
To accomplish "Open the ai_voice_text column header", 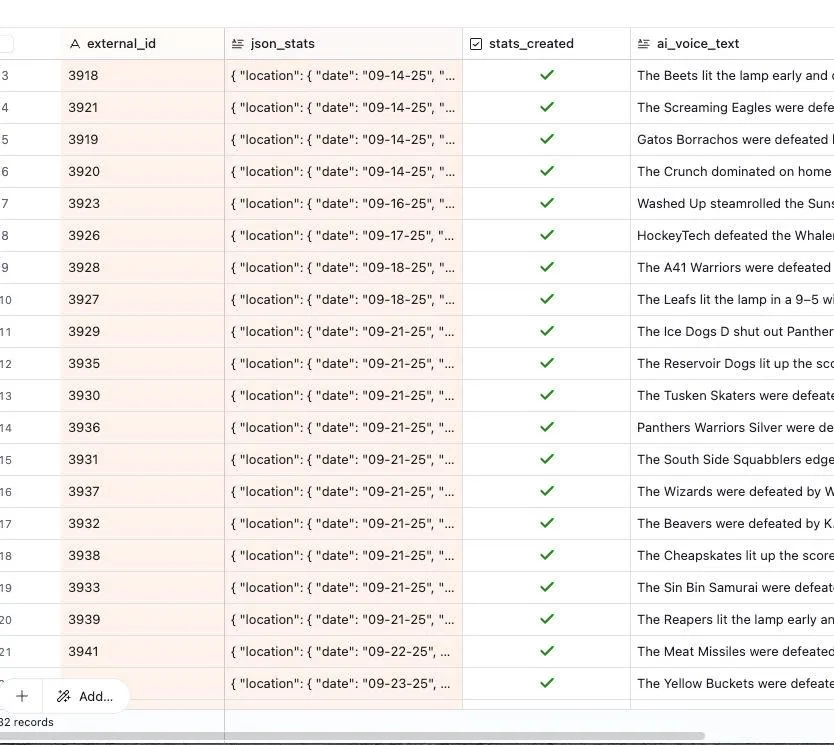I will 732,44.
